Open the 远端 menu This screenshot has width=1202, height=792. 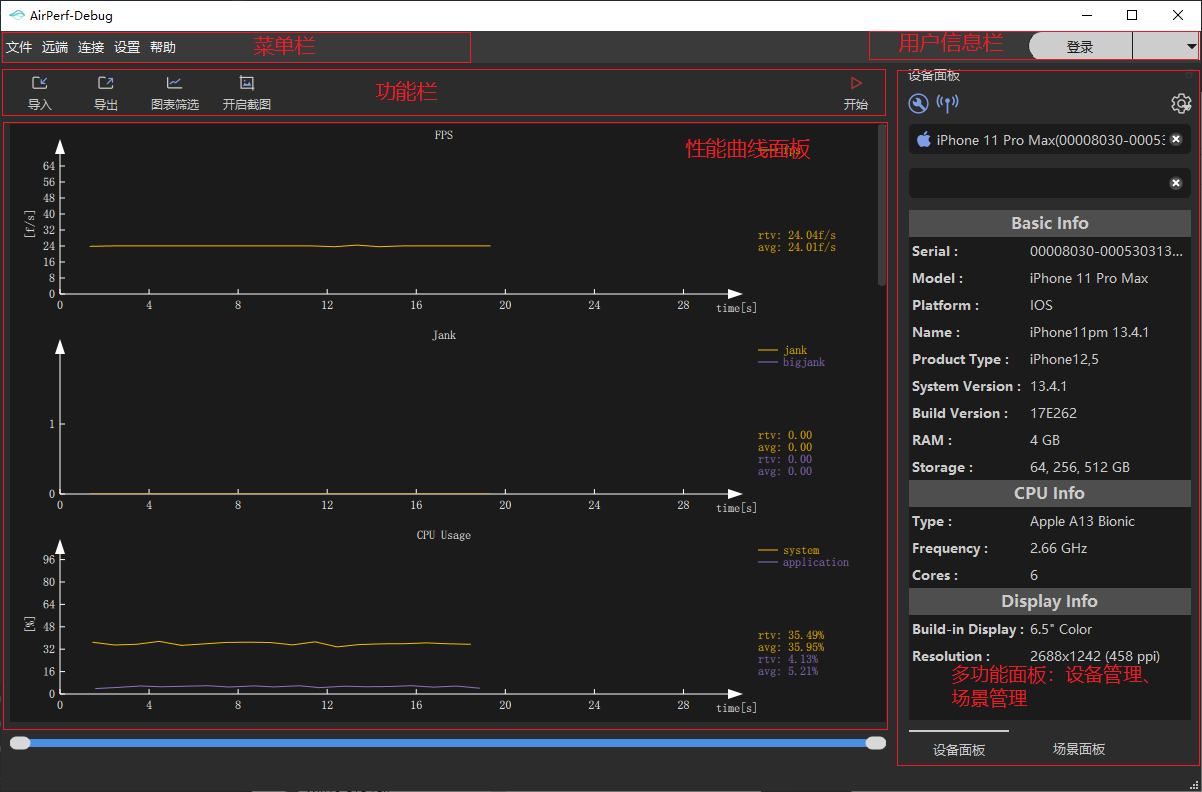(55, 47)
